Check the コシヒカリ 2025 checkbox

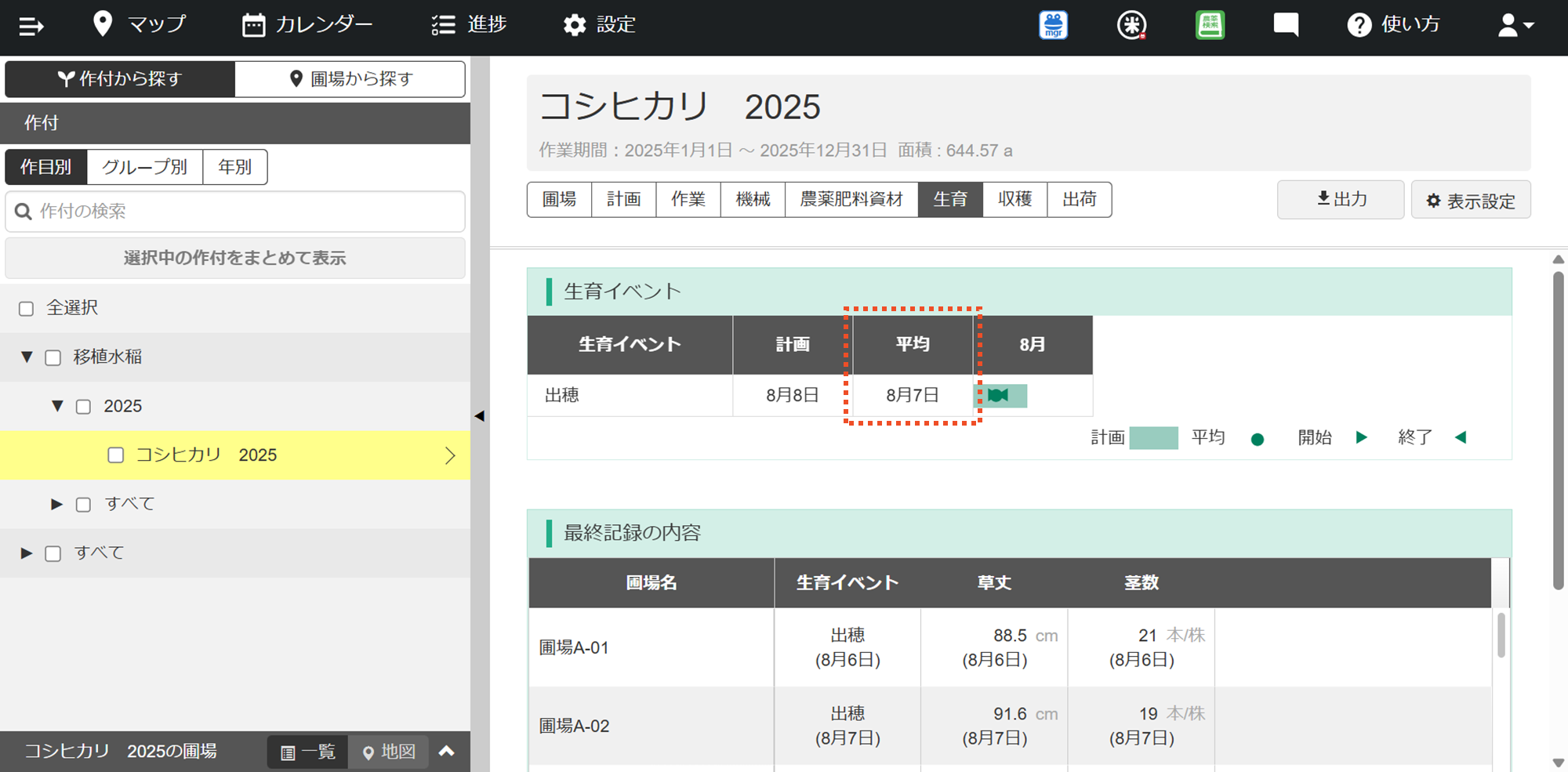point(116,455)
